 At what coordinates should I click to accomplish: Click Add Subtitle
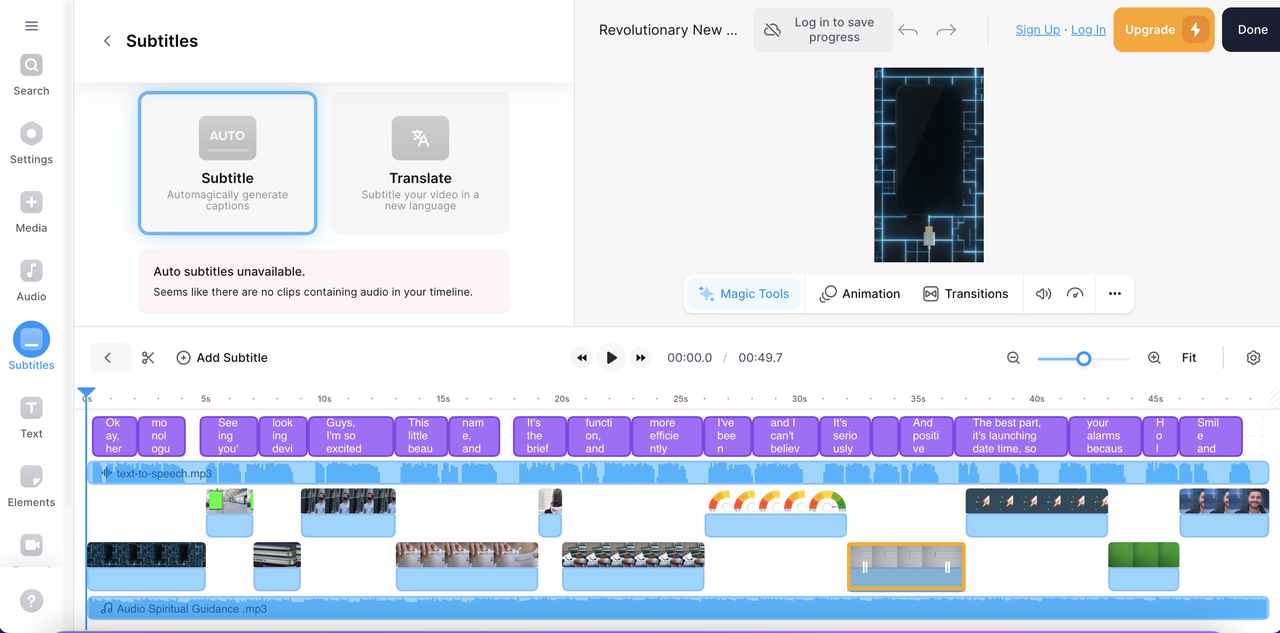(222, 358)
